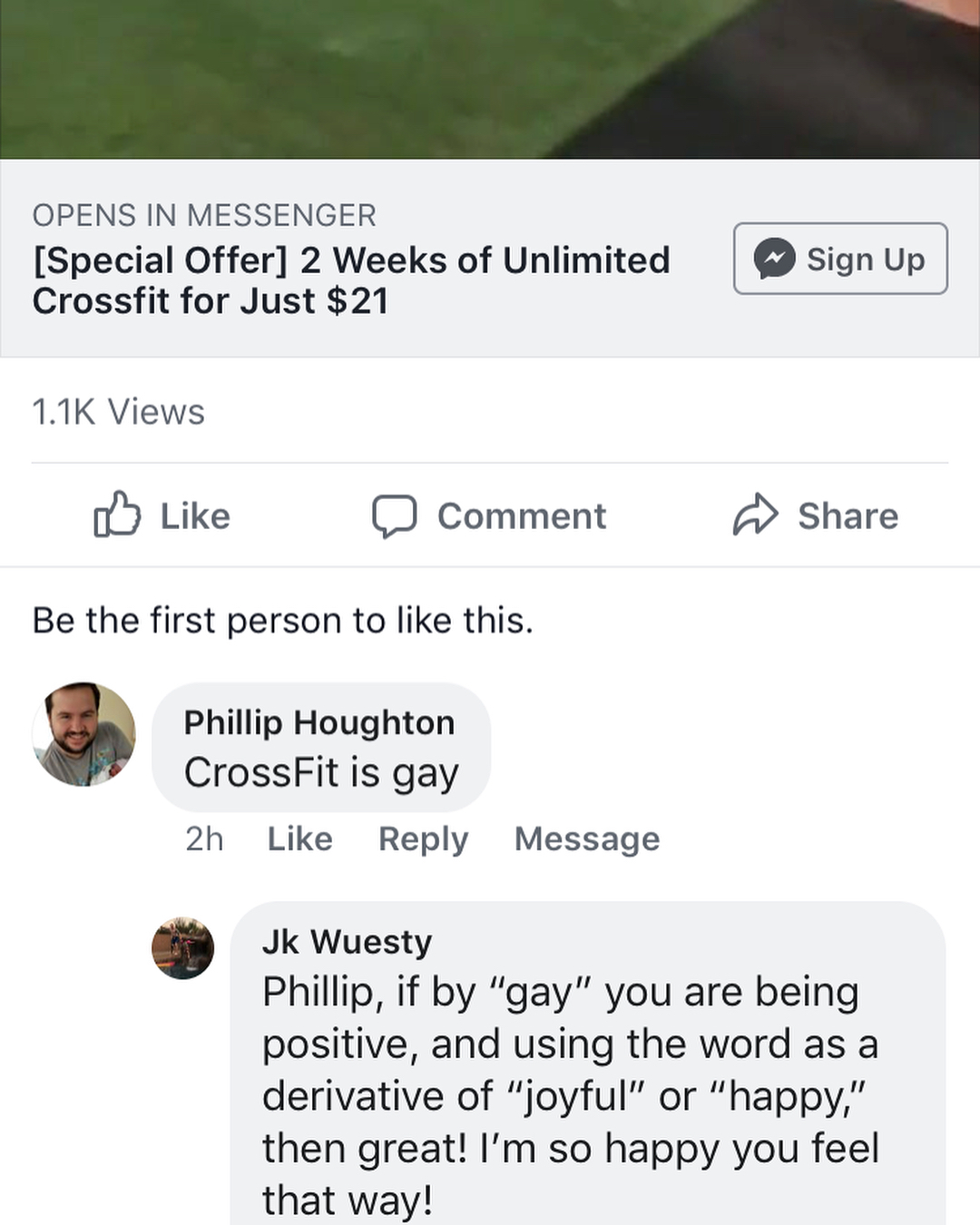The height and width of the screenshot is (1225, 980).
Task: Like Phillip Houghton's comment
Action: pos(299,838)
